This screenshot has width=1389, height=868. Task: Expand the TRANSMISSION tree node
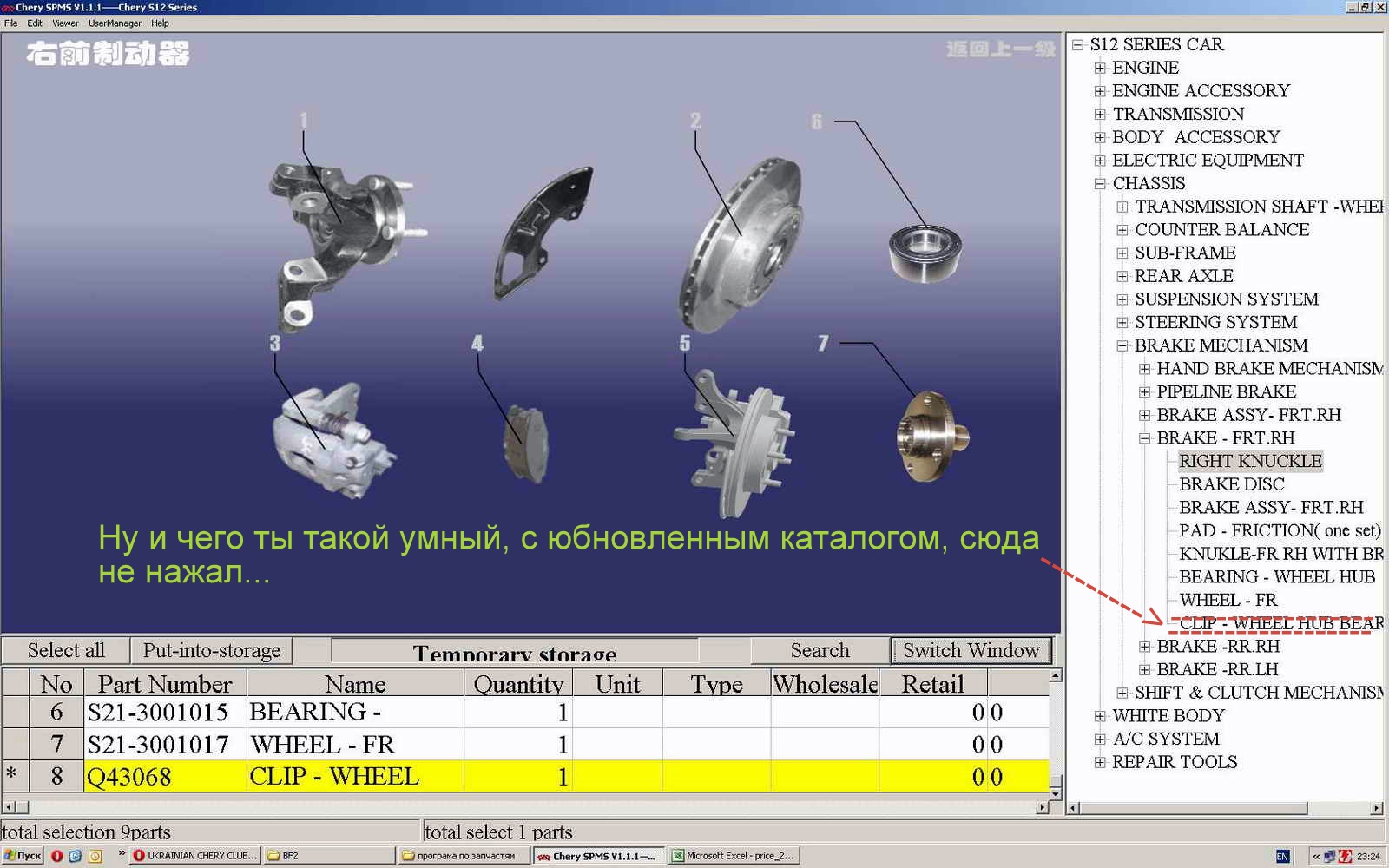click(1100, 114)
